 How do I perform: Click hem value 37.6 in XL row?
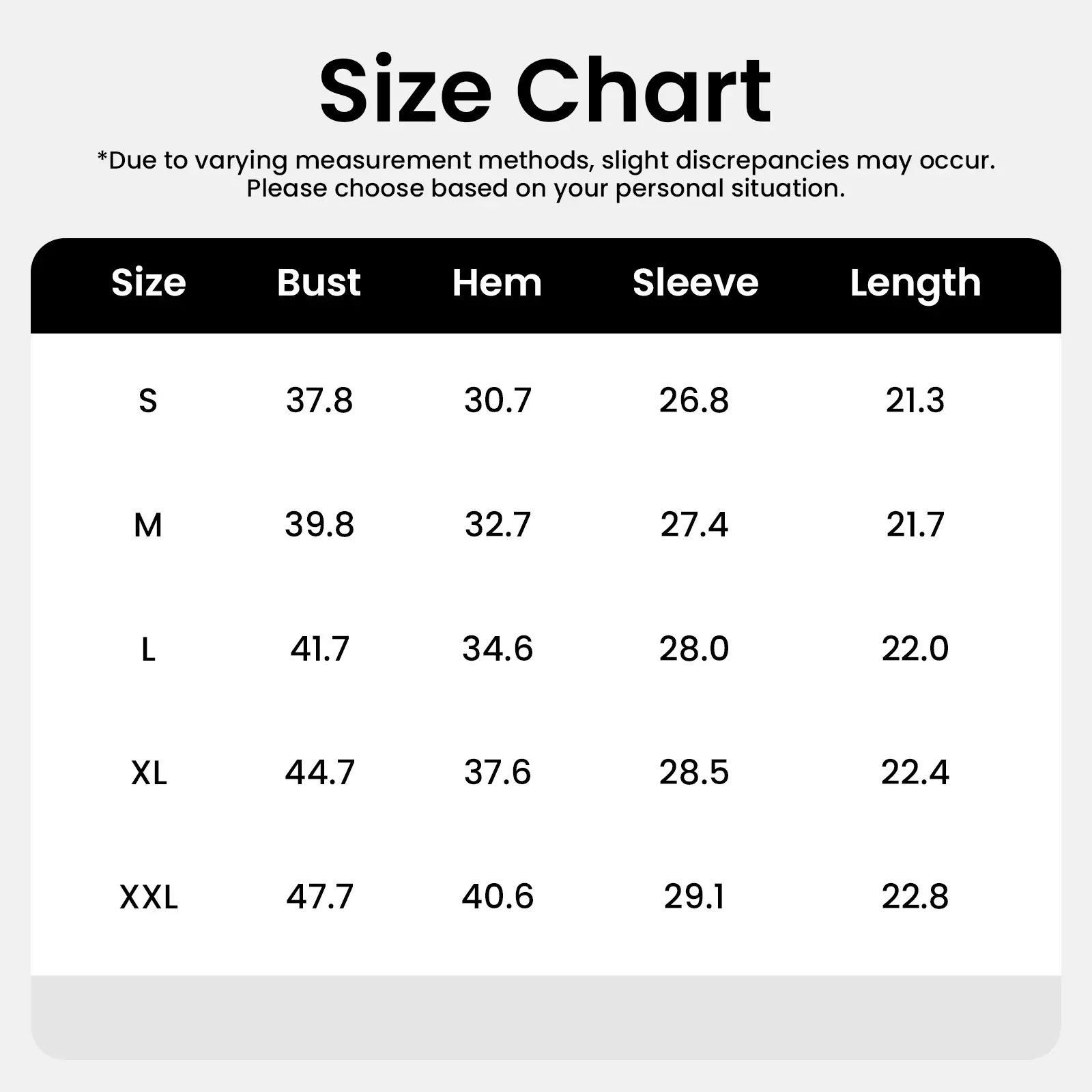498,773
